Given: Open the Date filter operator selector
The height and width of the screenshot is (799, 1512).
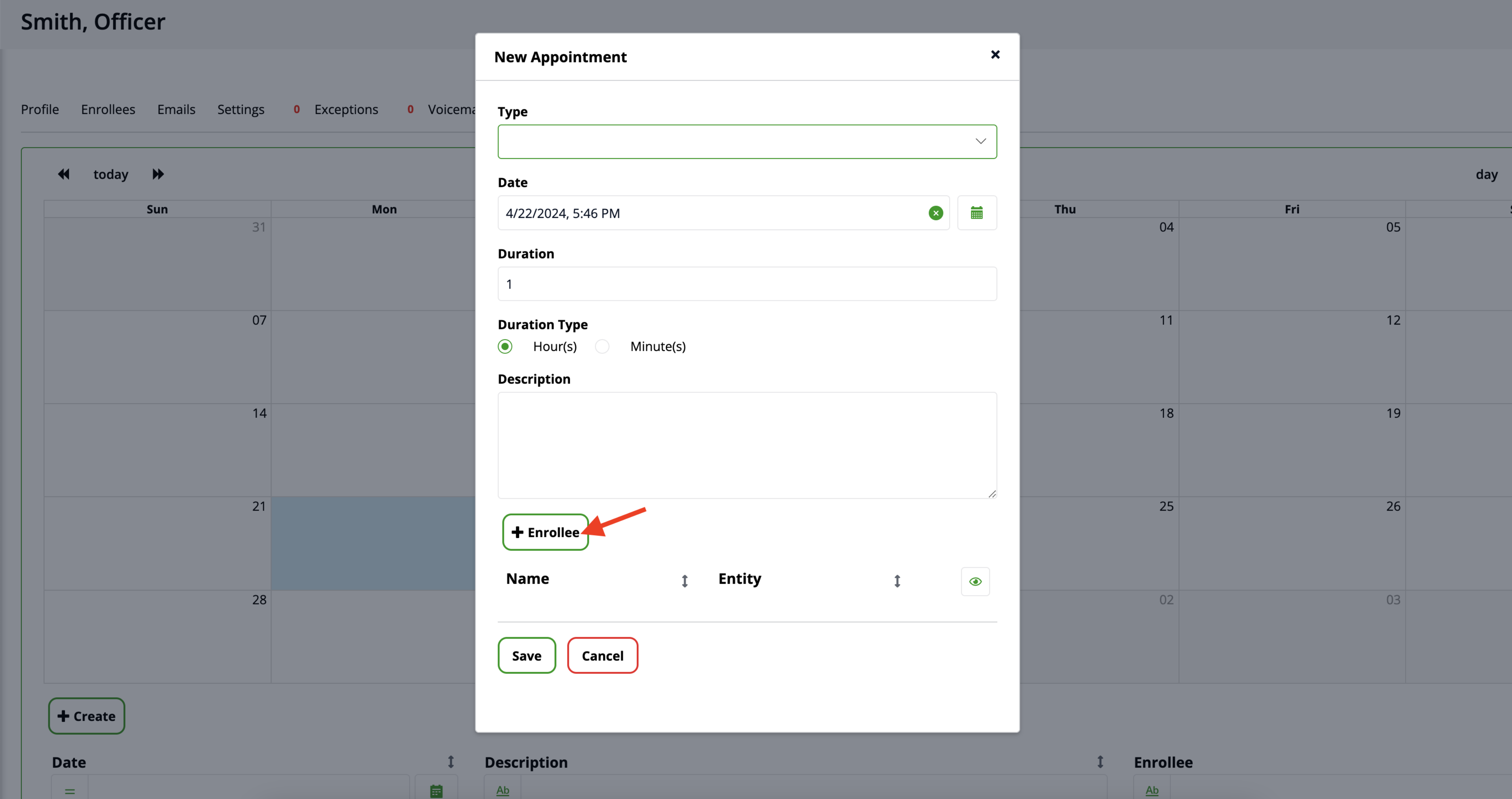Looking at the screenshot, I should pos(70,790).
